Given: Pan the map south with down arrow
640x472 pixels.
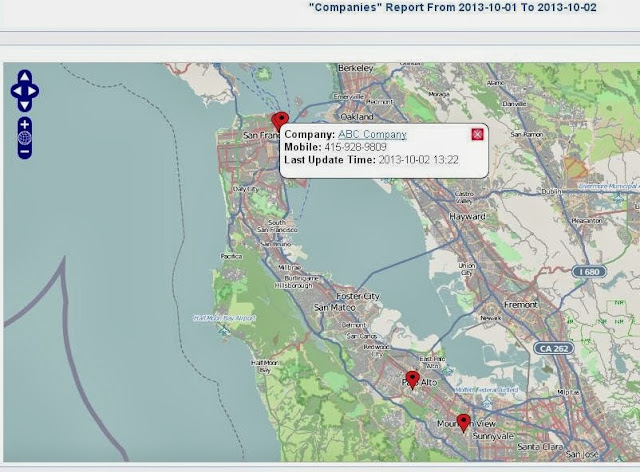Looking at the screenshot, I should pyautogui.click(x=24, y=105).
